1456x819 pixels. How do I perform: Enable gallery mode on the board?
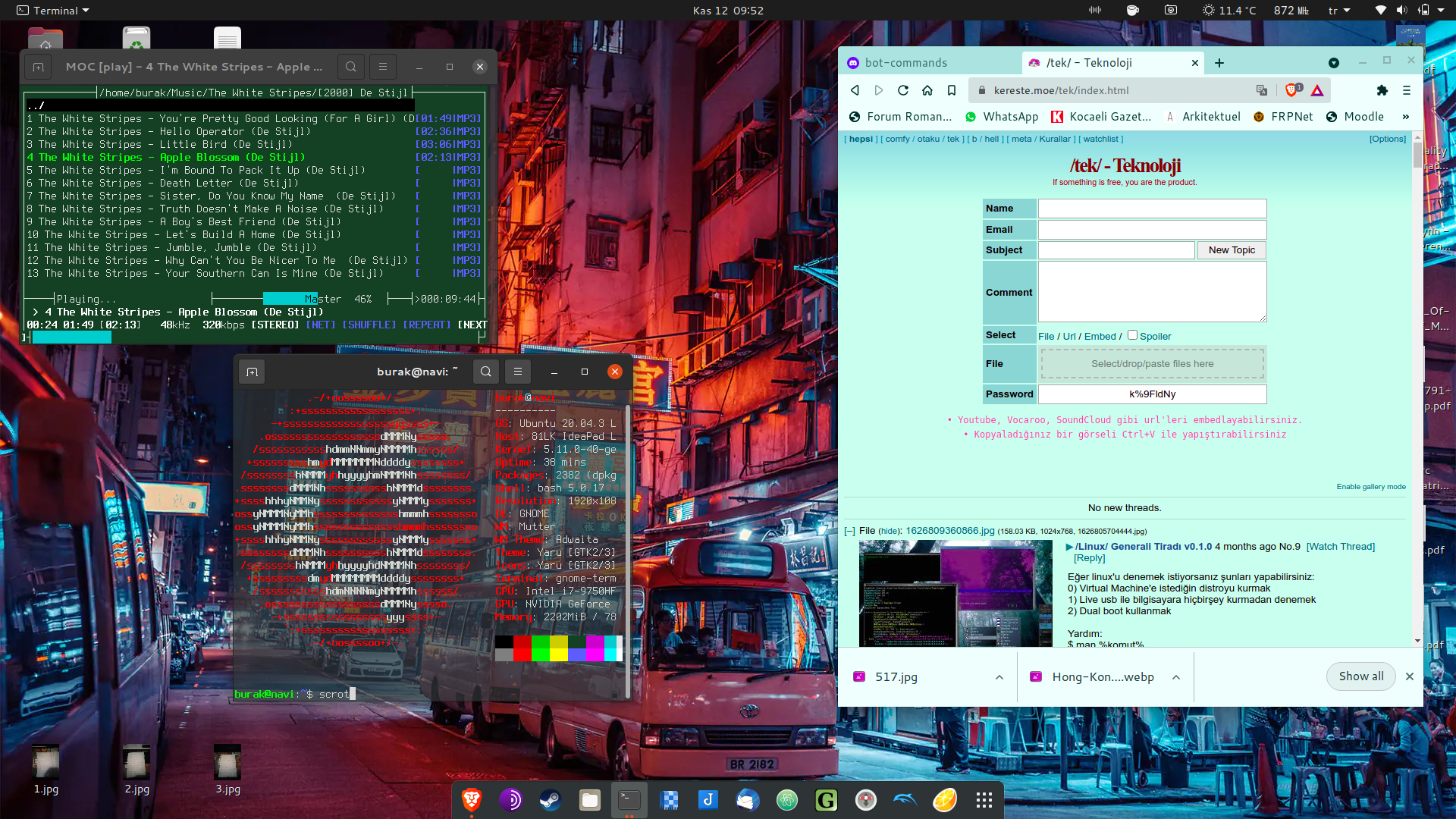1370,487
